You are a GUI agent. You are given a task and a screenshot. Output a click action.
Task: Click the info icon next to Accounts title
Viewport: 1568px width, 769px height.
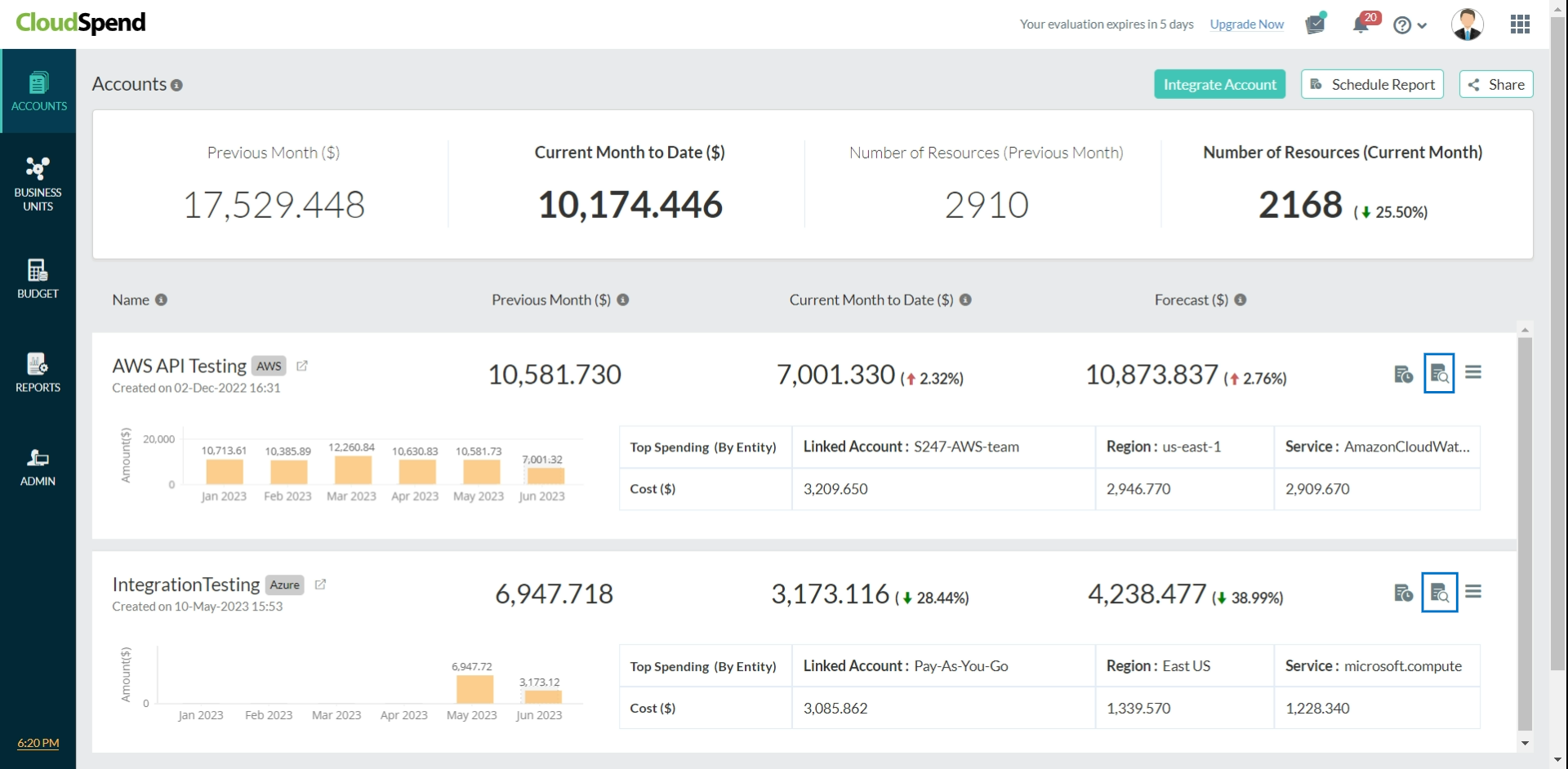(177, 86)
